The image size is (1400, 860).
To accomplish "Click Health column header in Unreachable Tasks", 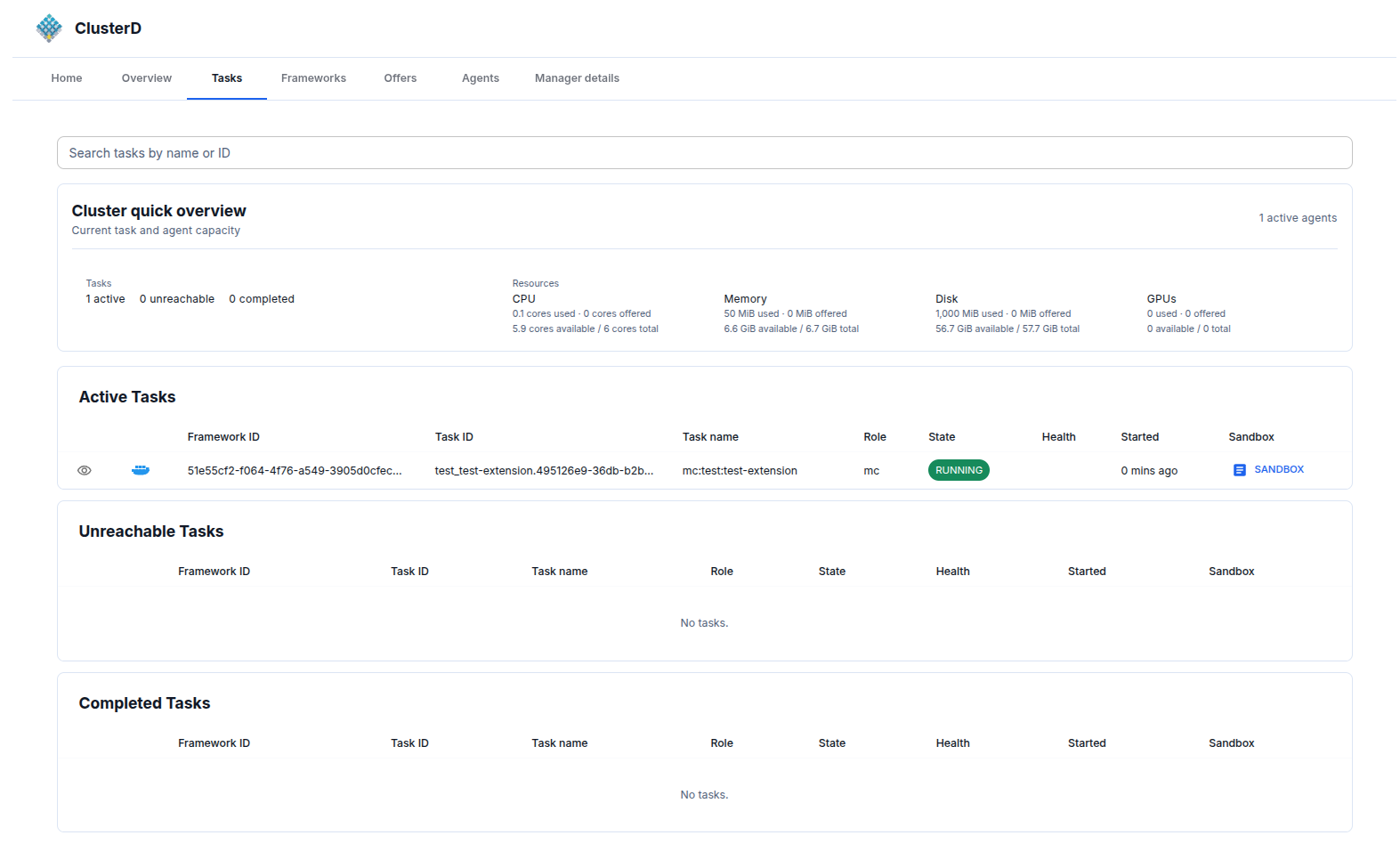I will (952, 572).
